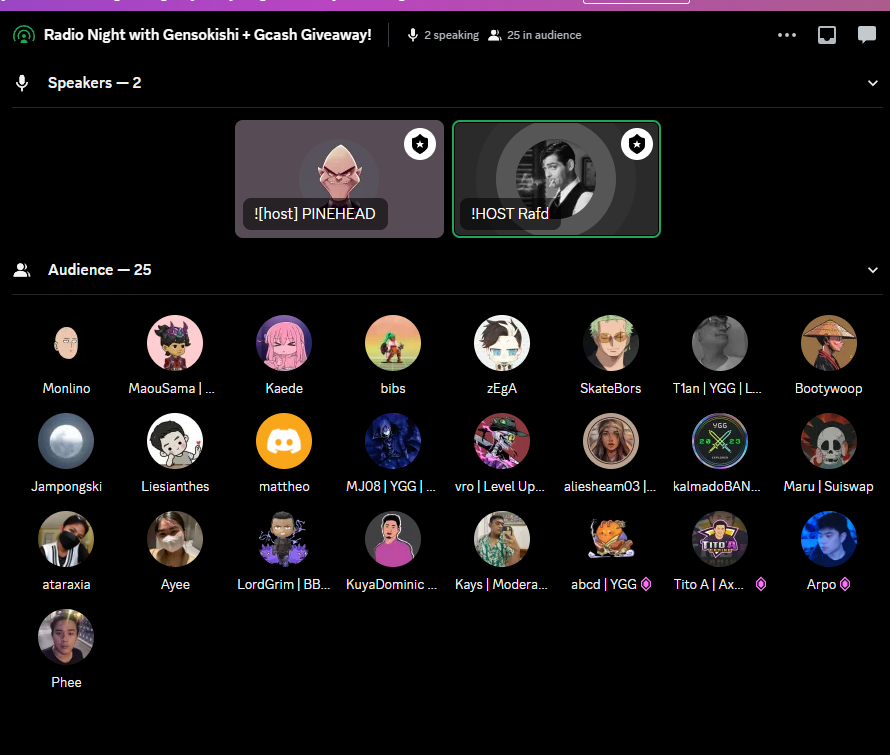The image size is (890, 755).
Task: Open aliesheam03's avatar
Action: pyautogui.click(x=611, y=441)
